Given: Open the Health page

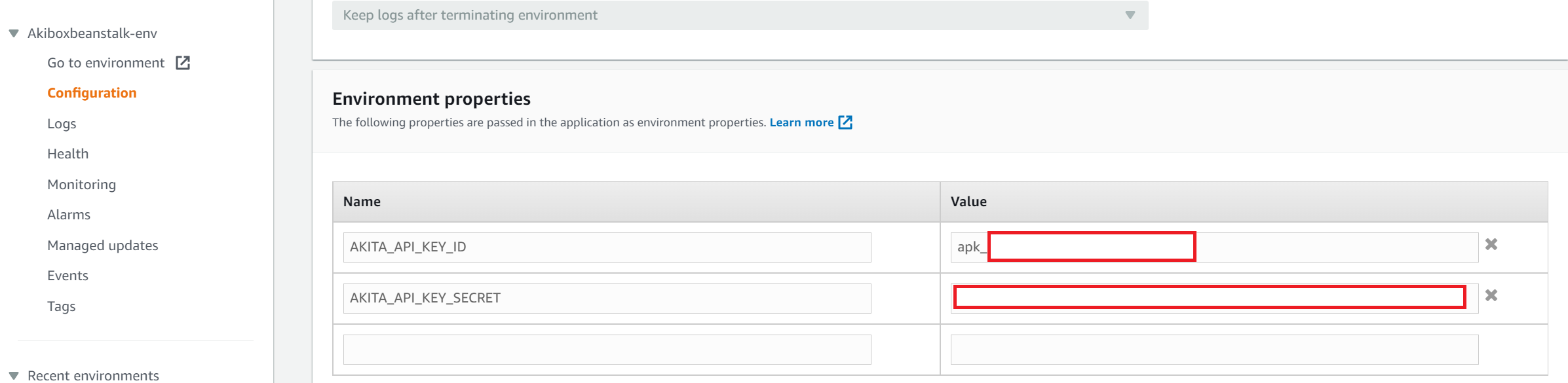Looking at the screenshot, I should click(67, 154).
